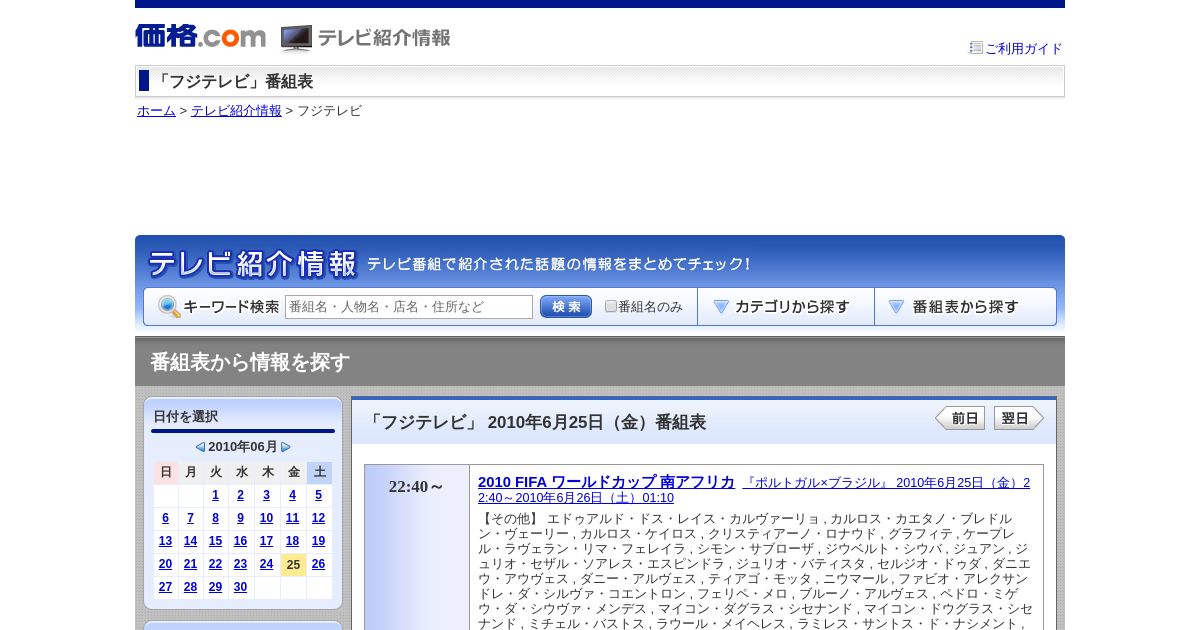The width and height of the screenshot is (1200, 630).
Task: Select June 21 in the calendar
Action: pos(190,564)
